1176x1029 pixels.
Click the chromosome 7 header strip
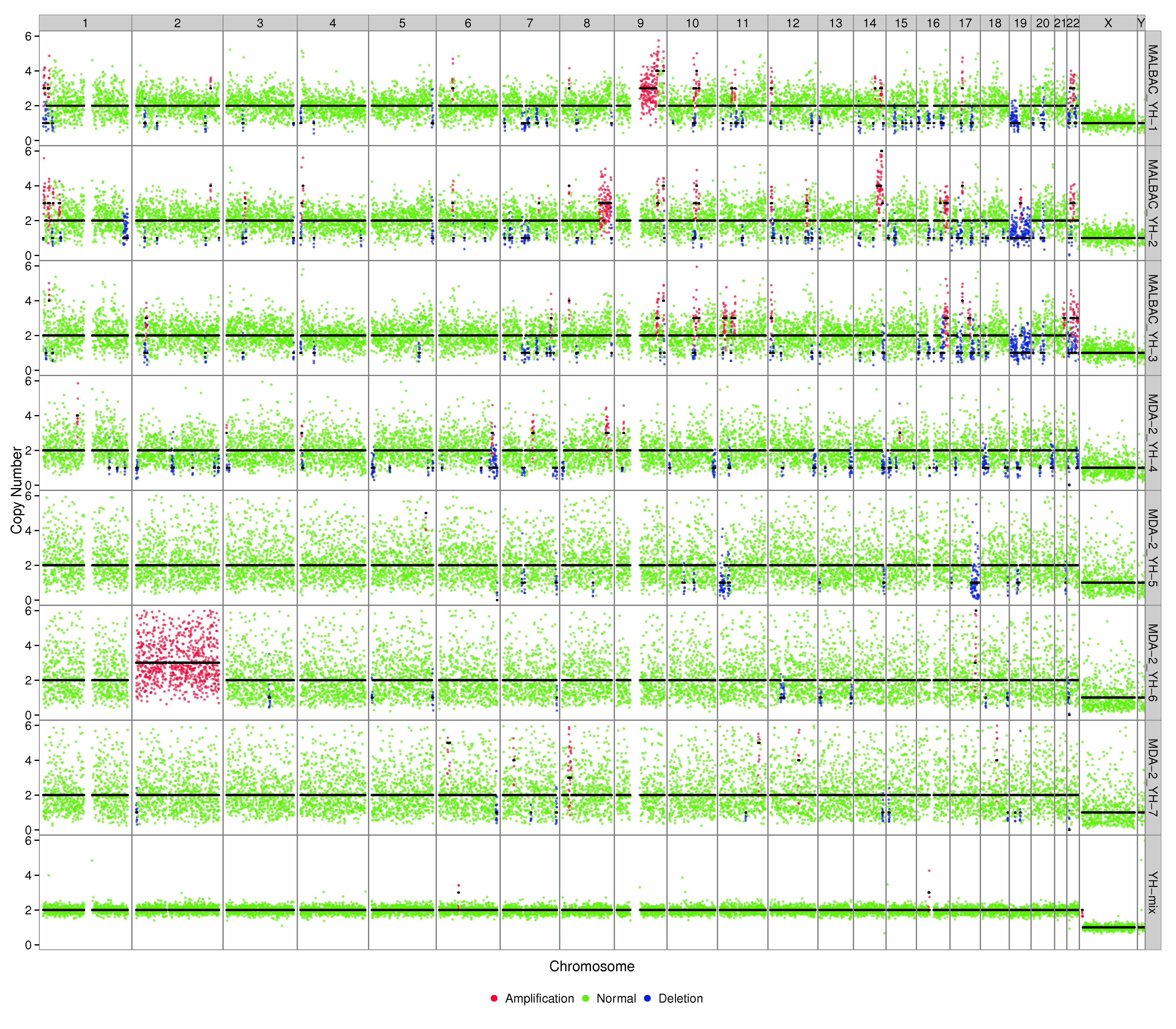[530, 23]
